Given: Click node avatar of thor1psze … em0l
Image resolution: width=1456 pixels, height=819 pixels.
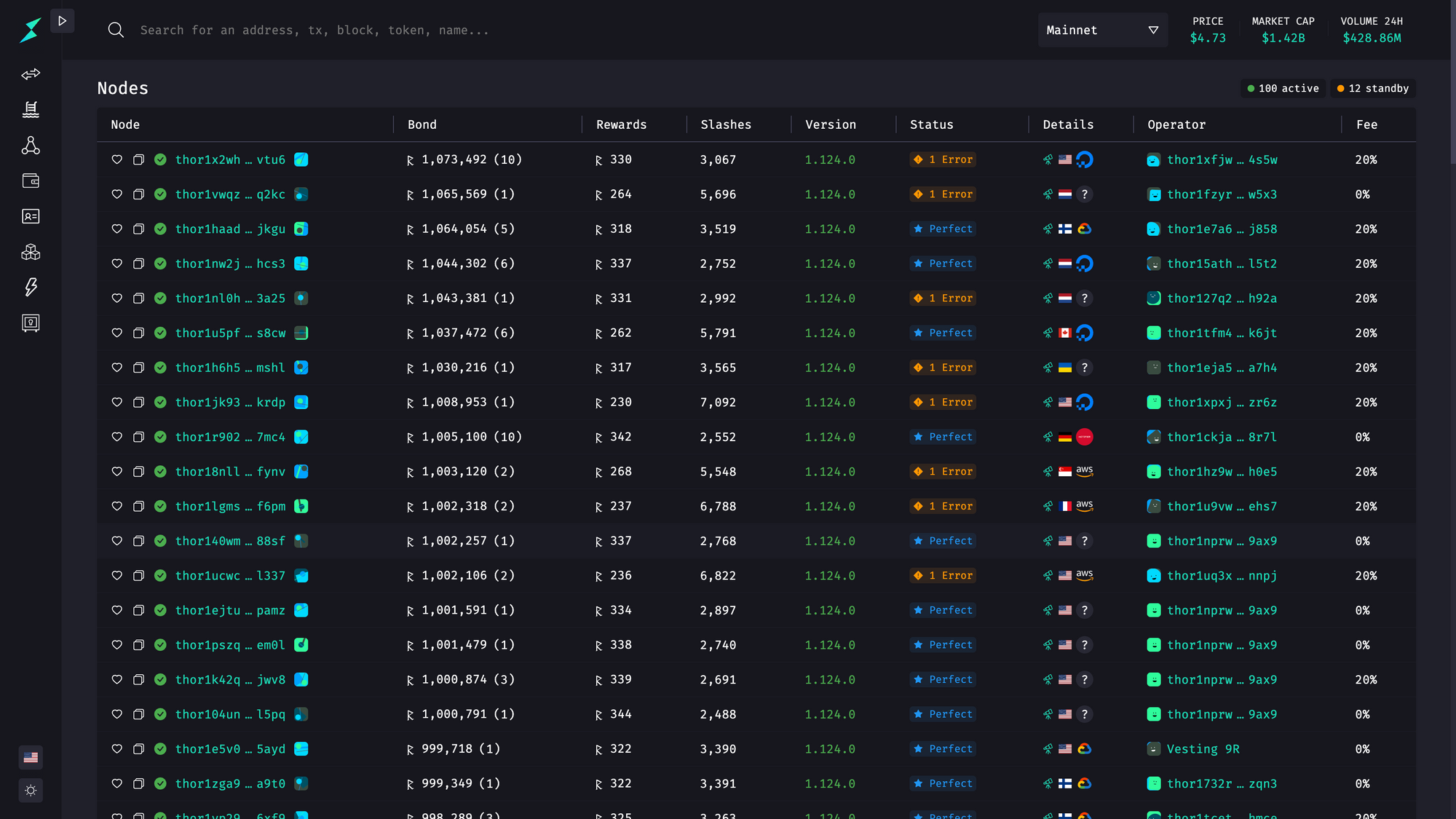Looking at the screenshot, I should (301, 645).
